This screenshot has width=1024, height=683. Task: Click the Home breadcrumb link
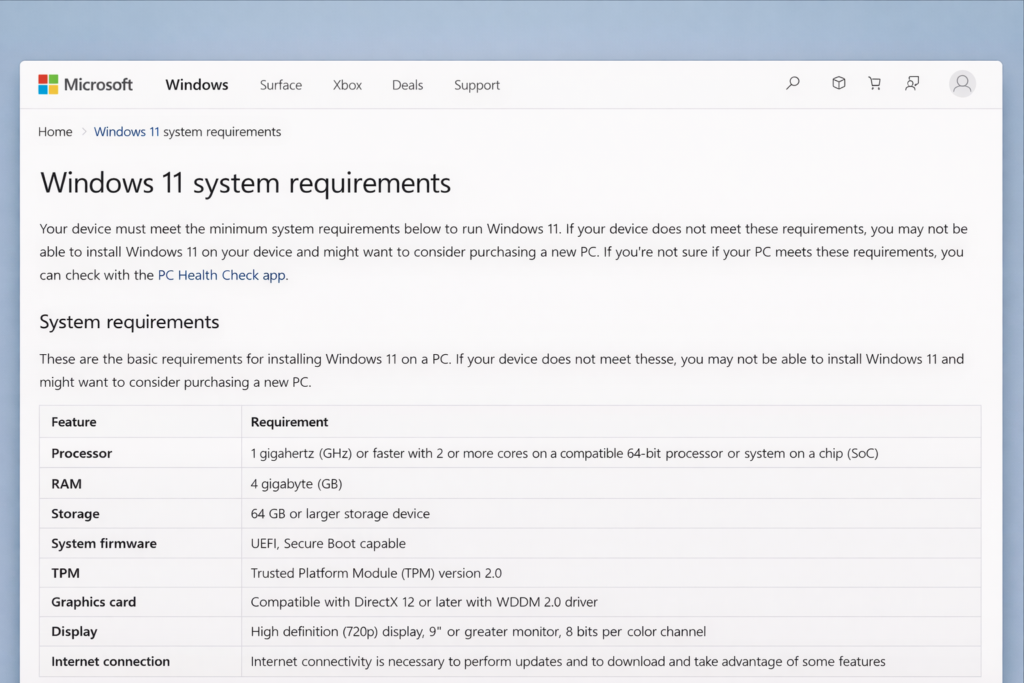coord(55,131)
